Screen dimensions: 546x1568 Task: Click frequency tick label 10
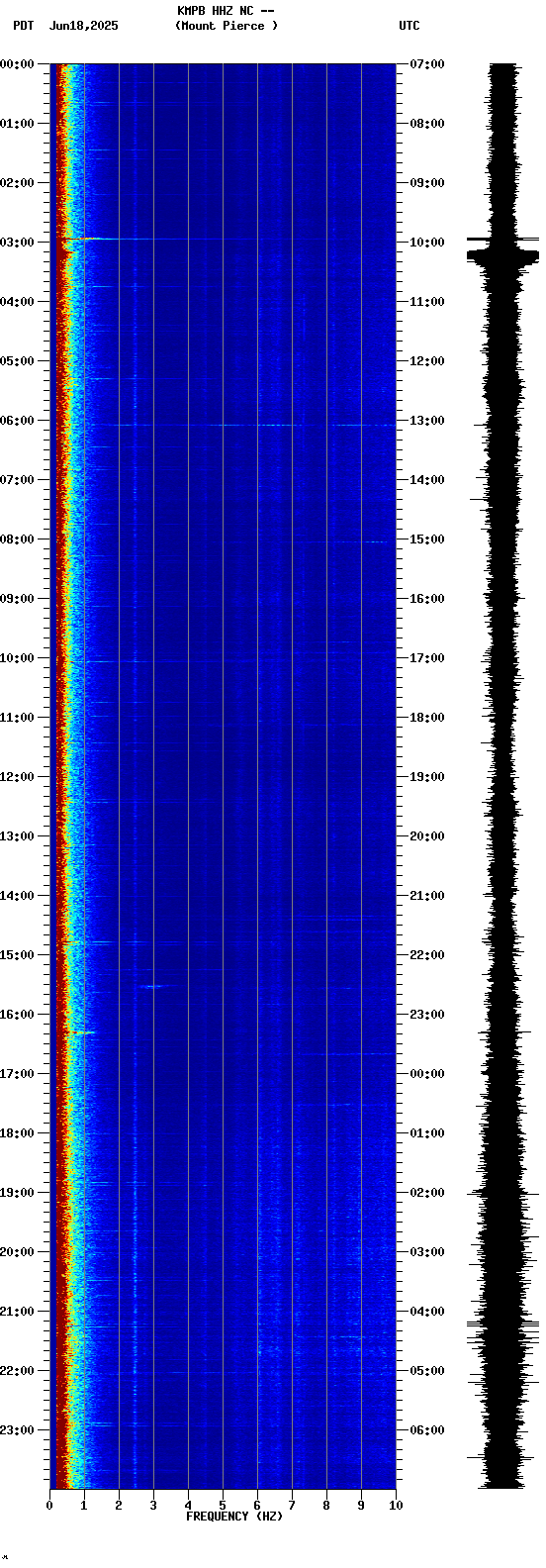[396, 1506]
